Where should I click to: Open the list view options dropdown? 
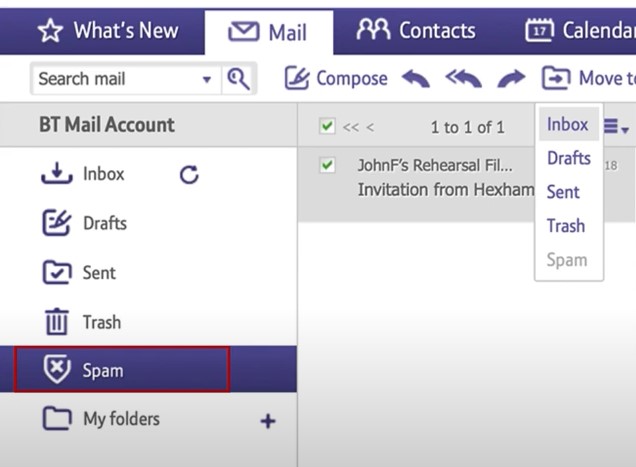[x=617, y=127]
